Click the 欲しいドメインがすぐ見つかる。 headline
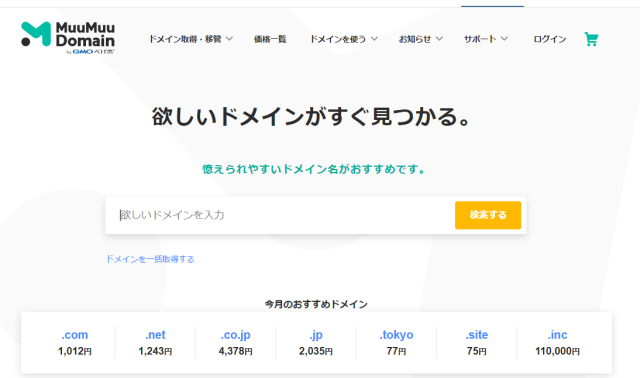The height and width of the screenshot is (378, 640). (312, 117)
